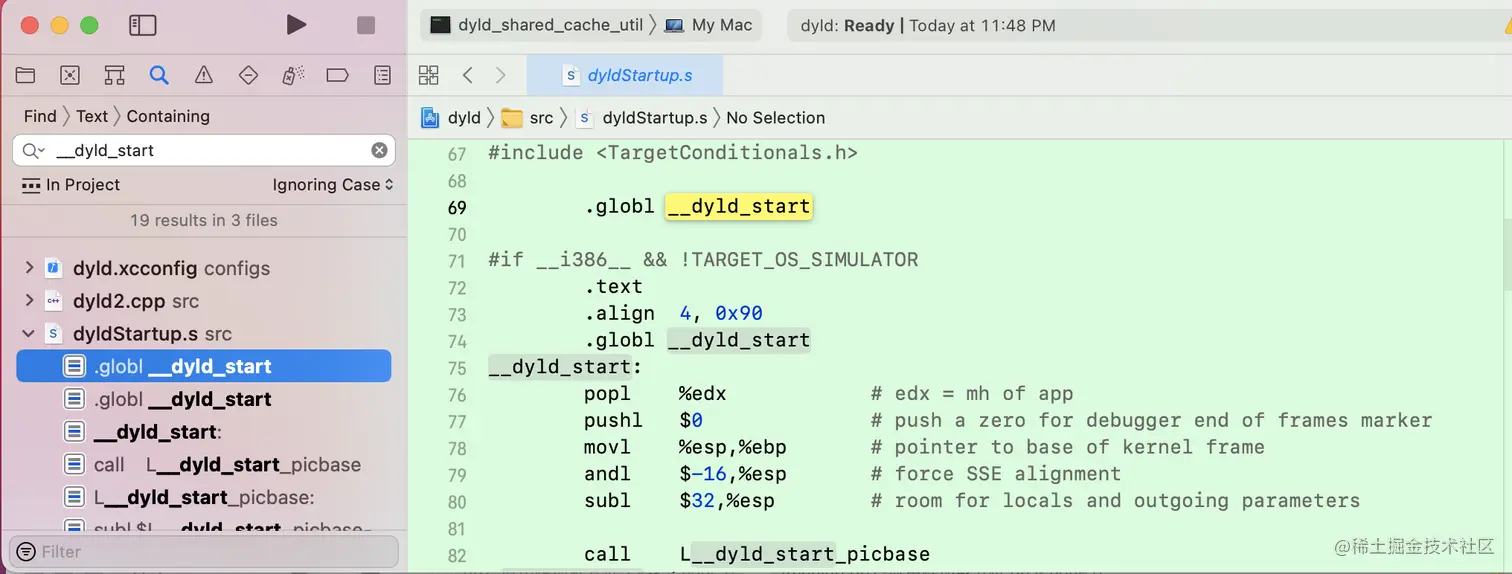Click the related items grid icon

[x=429, y=75]
